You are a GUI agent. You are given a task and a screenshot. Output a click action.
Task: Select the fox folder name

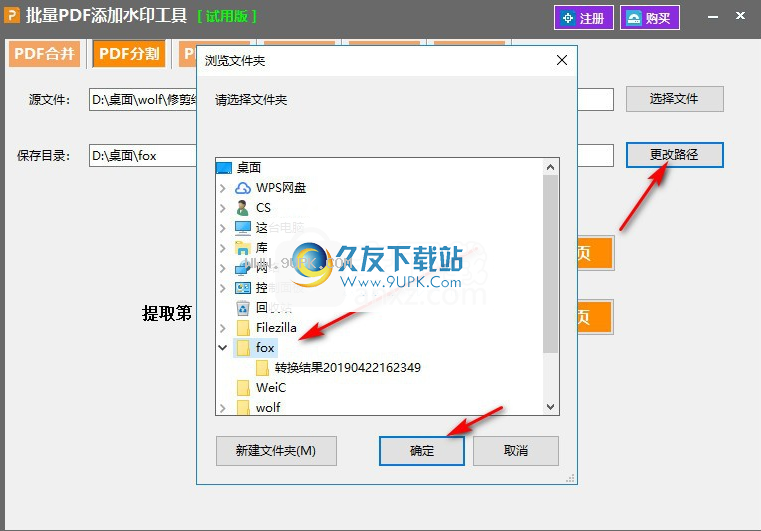(265, 348)
